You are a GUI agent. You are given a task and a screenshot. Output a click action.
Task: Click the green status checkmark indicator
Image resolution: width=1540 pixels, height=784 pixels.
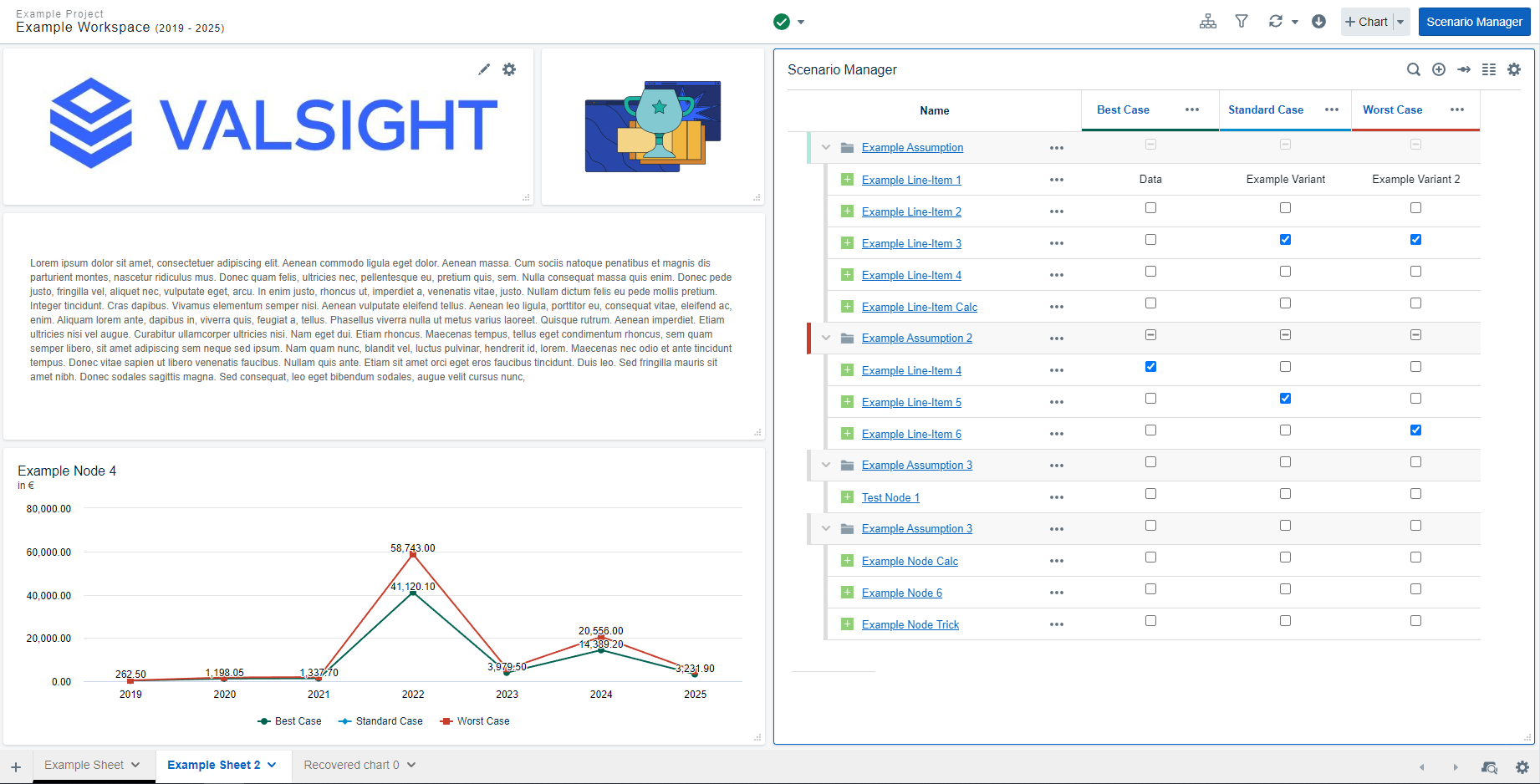tap(780, 21)
